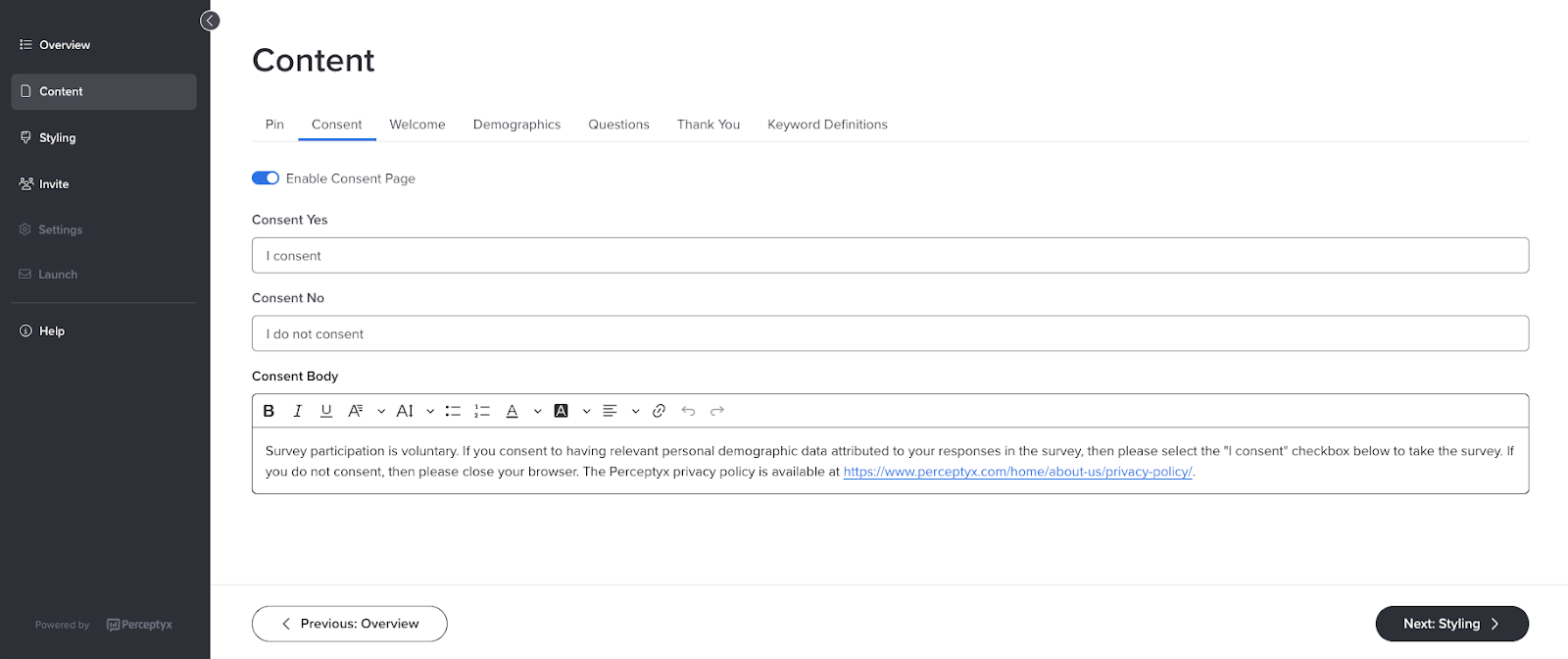Click the font color icon
This screenshot has width=1568, height=659.
point(512,411)
